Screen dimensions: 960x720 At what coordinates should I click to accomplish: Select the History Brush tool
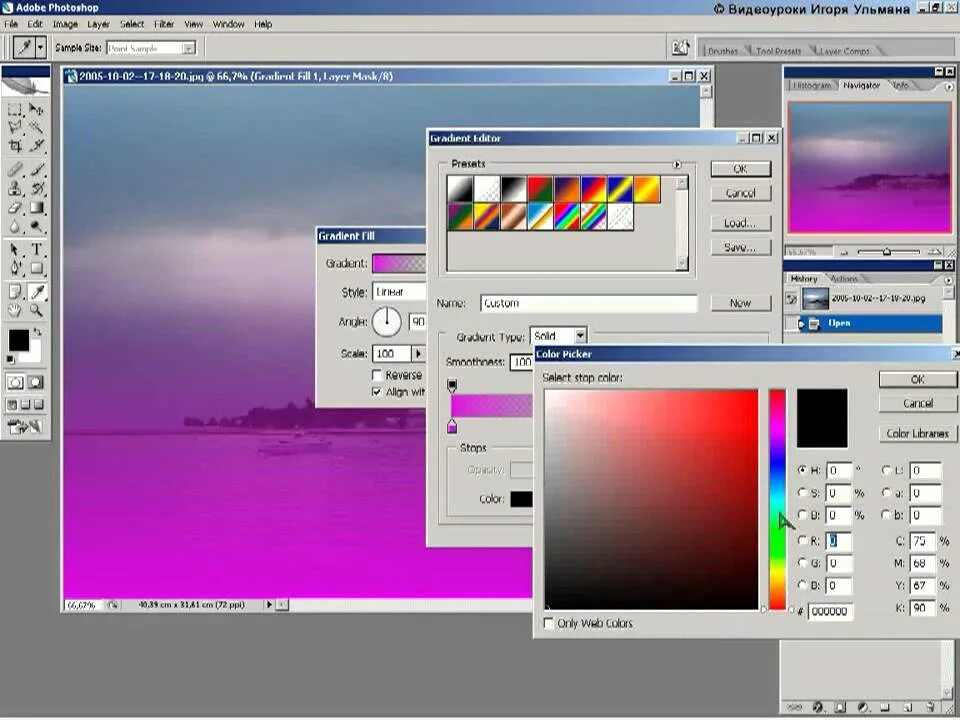point(37,189)
